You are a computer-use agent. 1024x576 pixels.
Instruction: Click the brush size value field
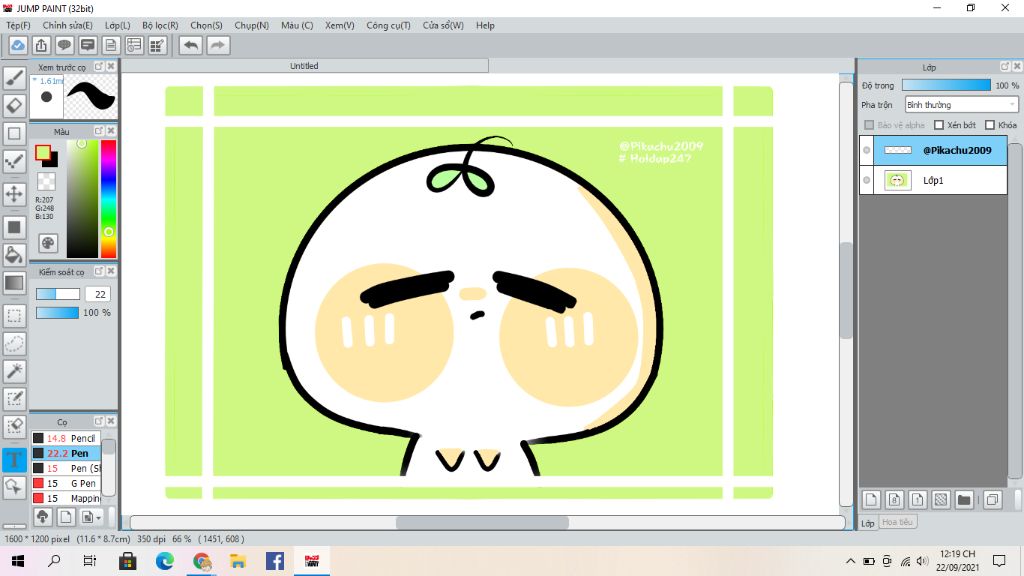98,295
